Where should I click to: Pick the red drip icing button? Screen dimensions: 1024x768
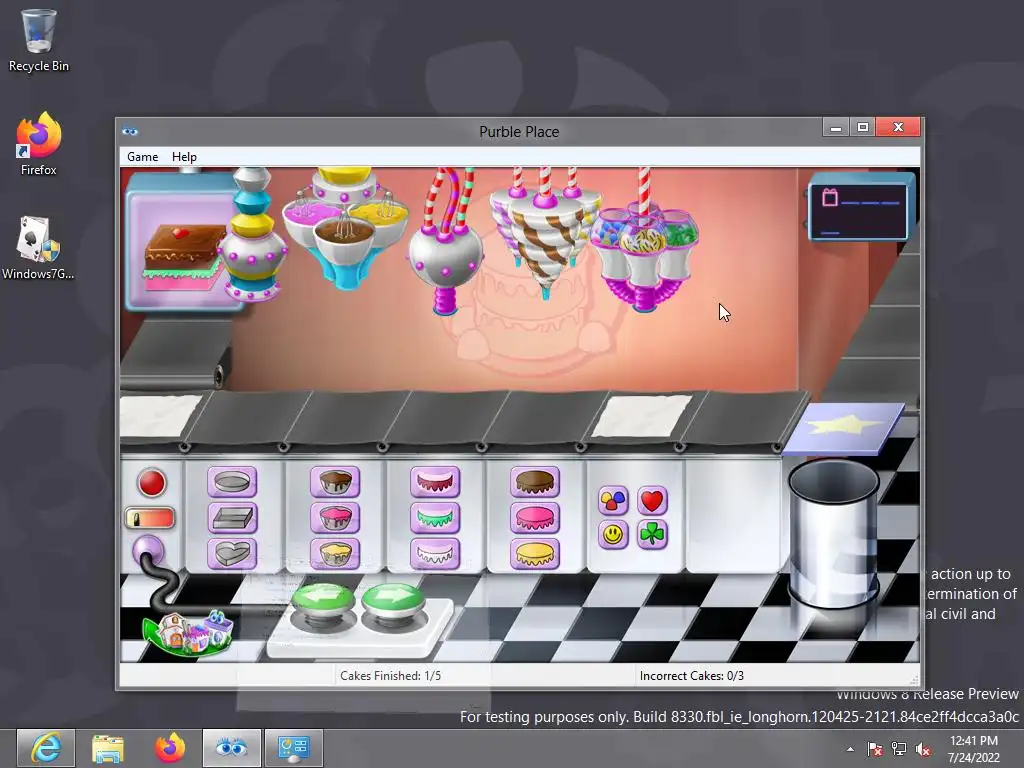pos(435,483)
